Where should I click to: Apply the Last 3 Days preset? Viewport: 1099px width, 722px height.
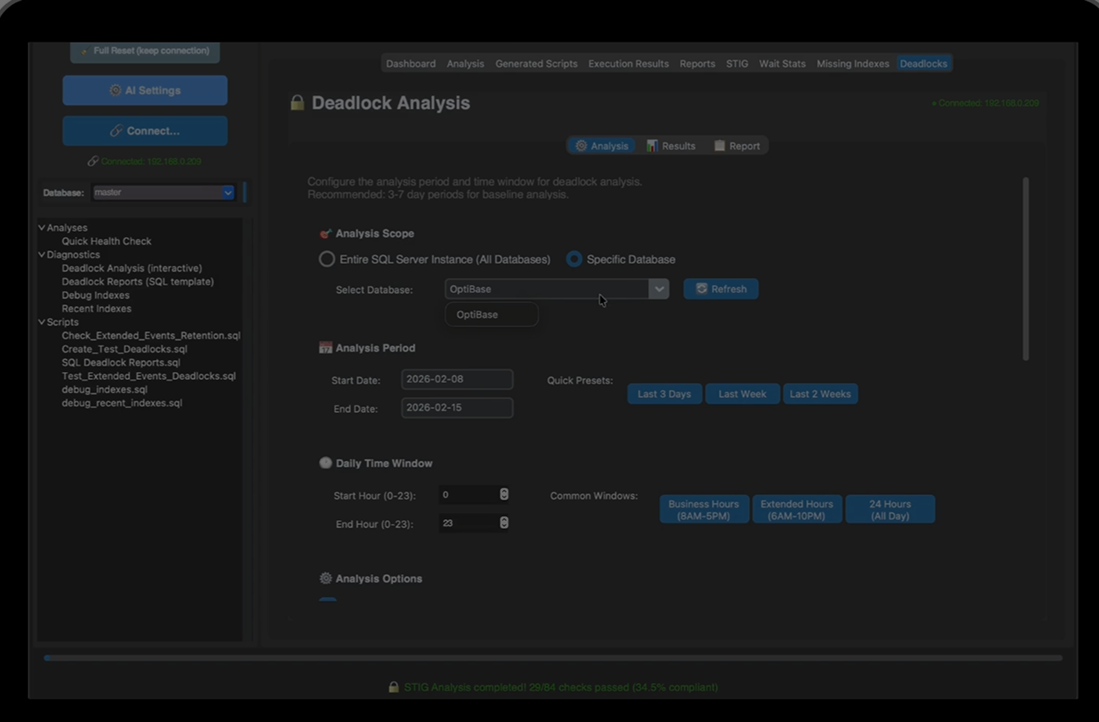tap(664, 394)
